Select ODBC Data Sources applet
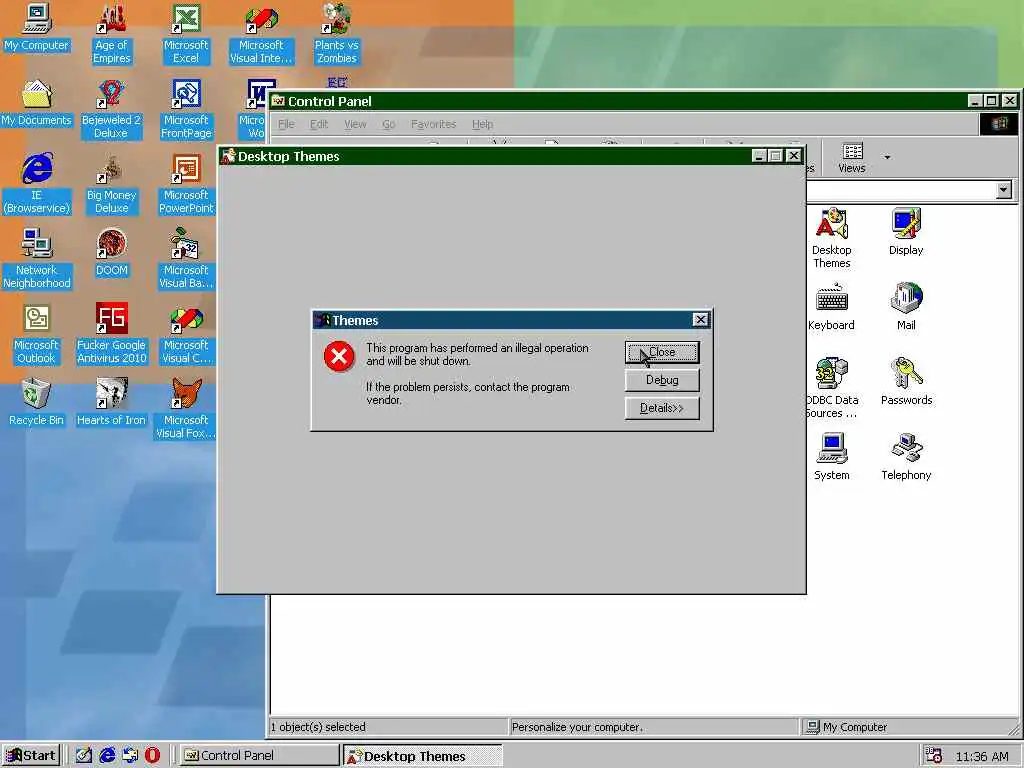 coord(831,388)
